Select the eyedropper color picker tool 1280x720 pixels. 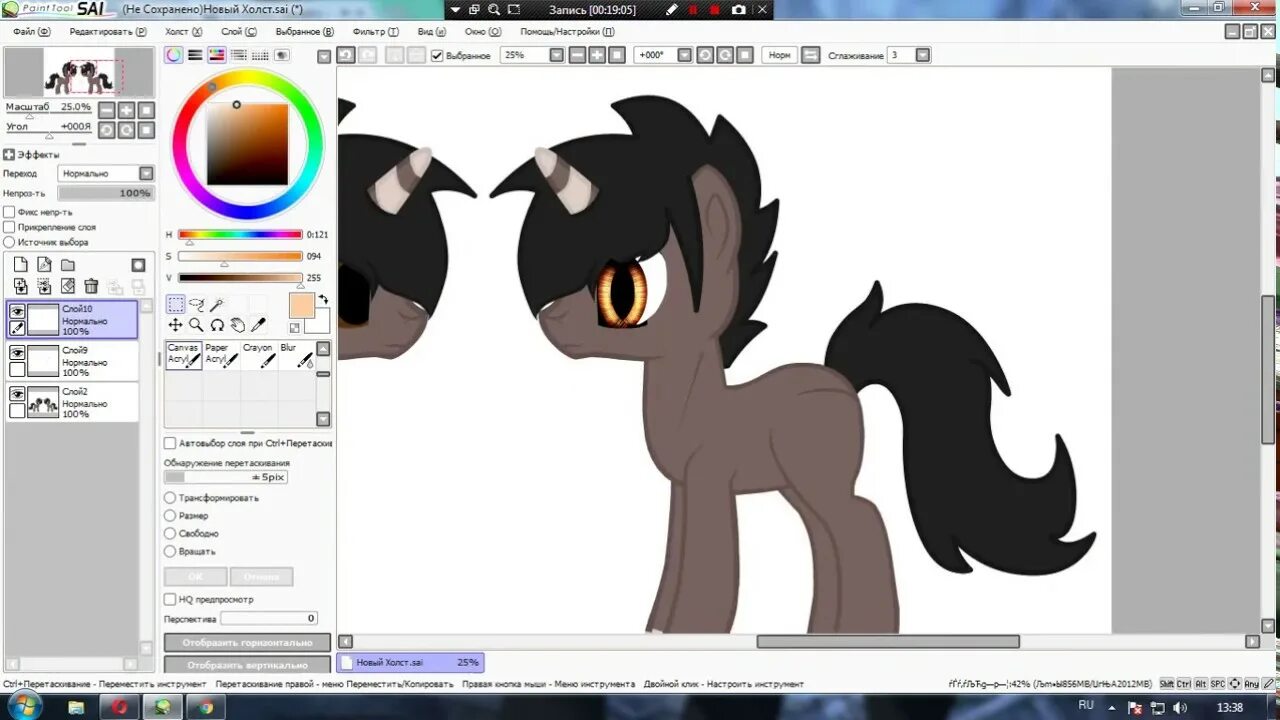point(258,325)
